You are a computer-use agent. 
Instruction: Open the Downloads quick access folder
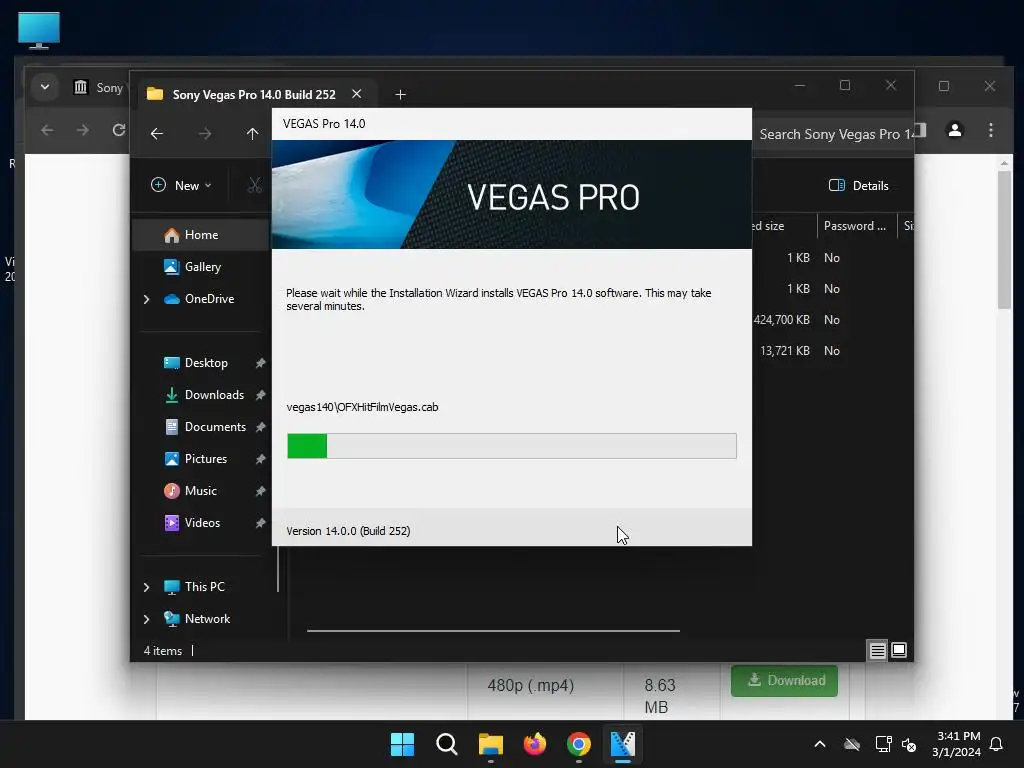[214, 395]
